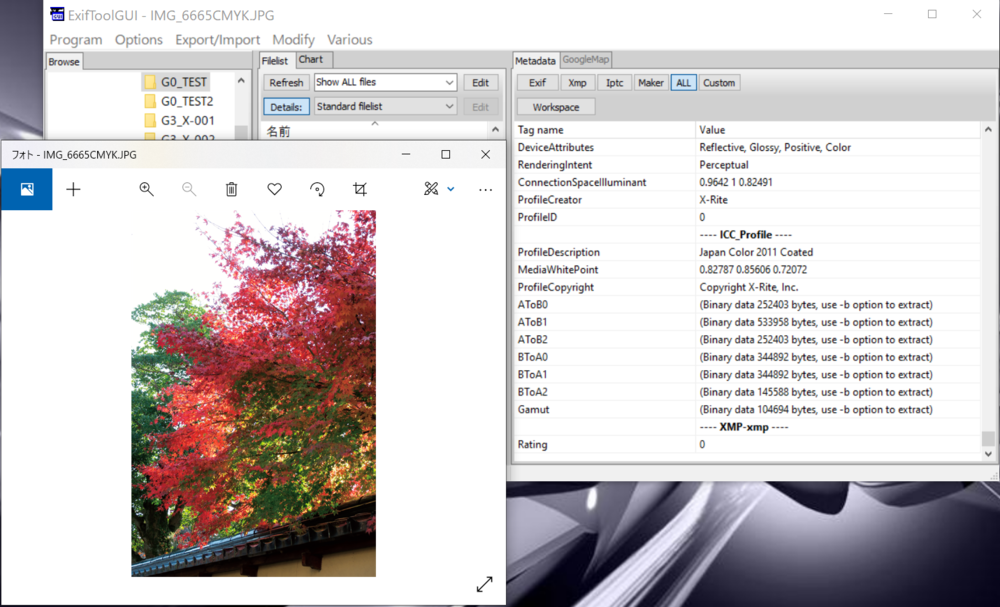The image size is (1000, 607).
Task: Switch metadata view to Exif only
Action: pyautogui.click(x=537, y=83)
